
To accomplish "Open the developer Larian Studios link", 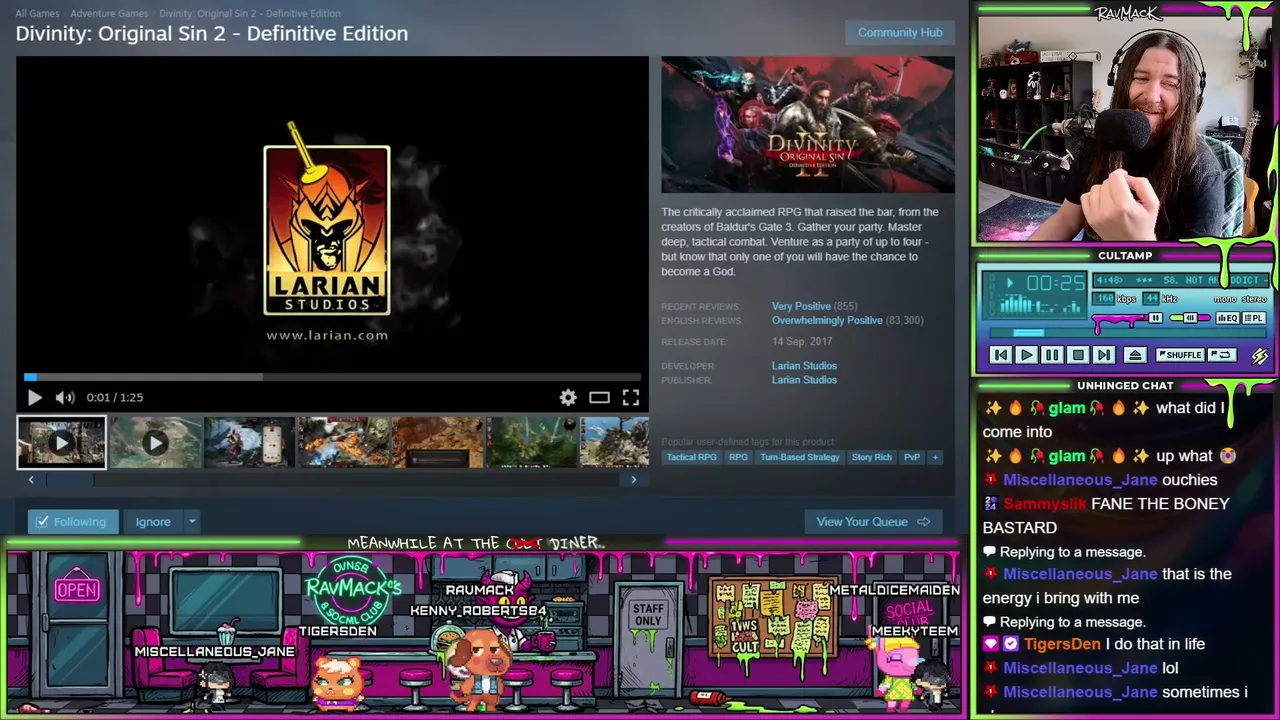I will [x=804, y=366].
